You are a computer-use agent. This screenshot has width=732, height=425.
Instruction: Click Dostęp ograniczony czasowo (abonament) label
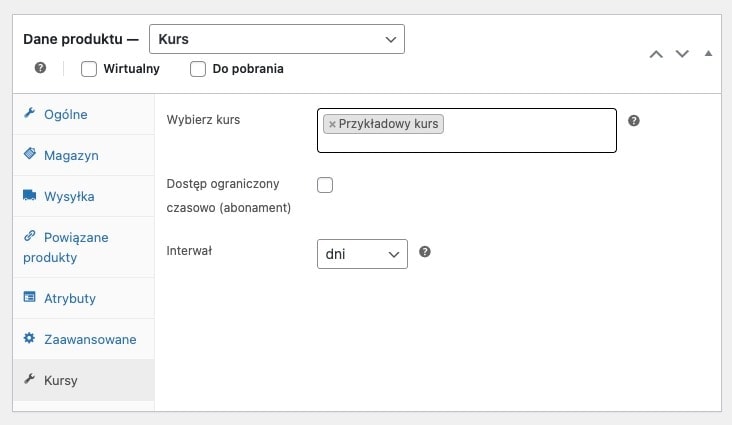coord(229,196)
